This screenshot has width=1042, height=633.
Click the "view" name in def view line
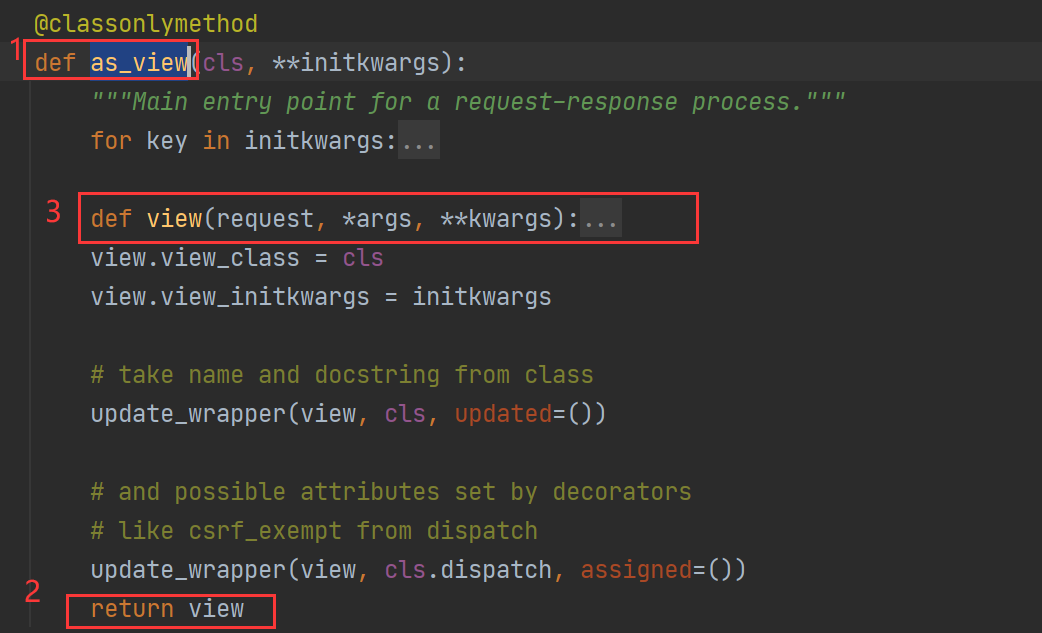(174, 219)
